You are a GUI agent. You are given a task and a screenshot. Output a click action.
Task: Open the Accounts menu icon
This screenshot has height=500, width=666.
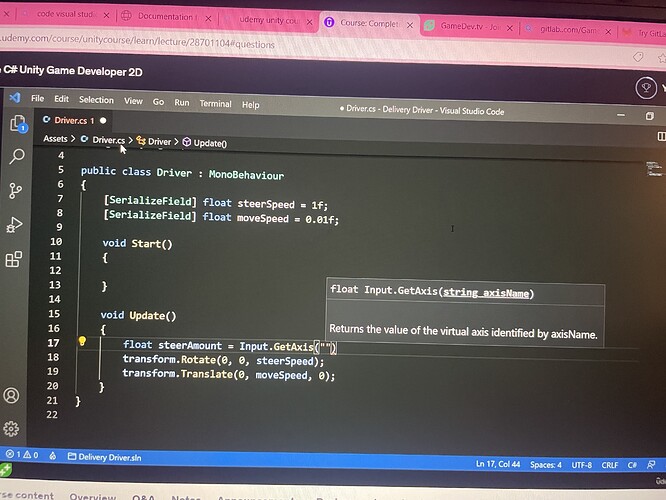11,395
